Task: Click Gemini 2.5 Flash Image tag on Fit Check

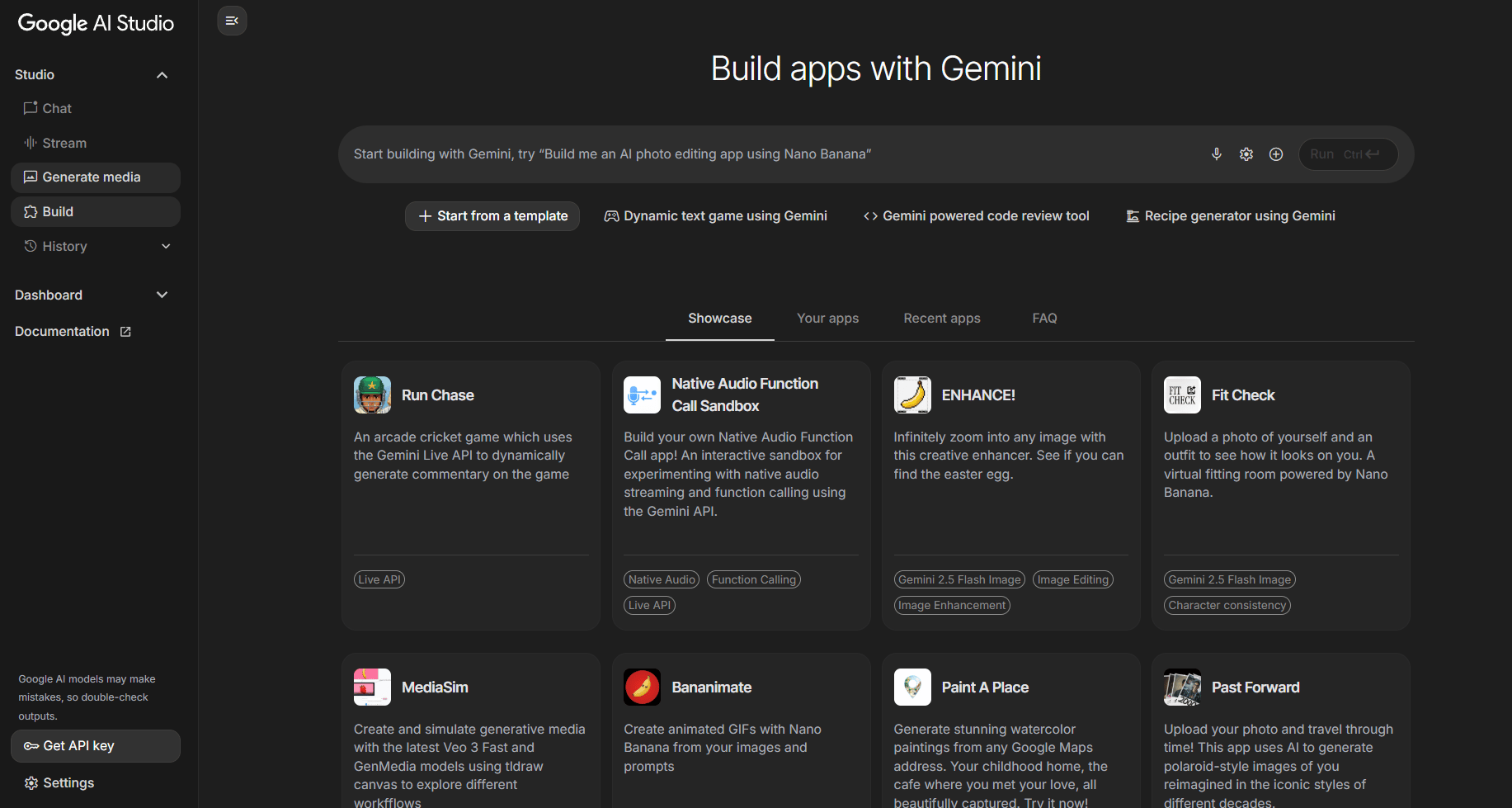Action: click(x=1230, y=579)
